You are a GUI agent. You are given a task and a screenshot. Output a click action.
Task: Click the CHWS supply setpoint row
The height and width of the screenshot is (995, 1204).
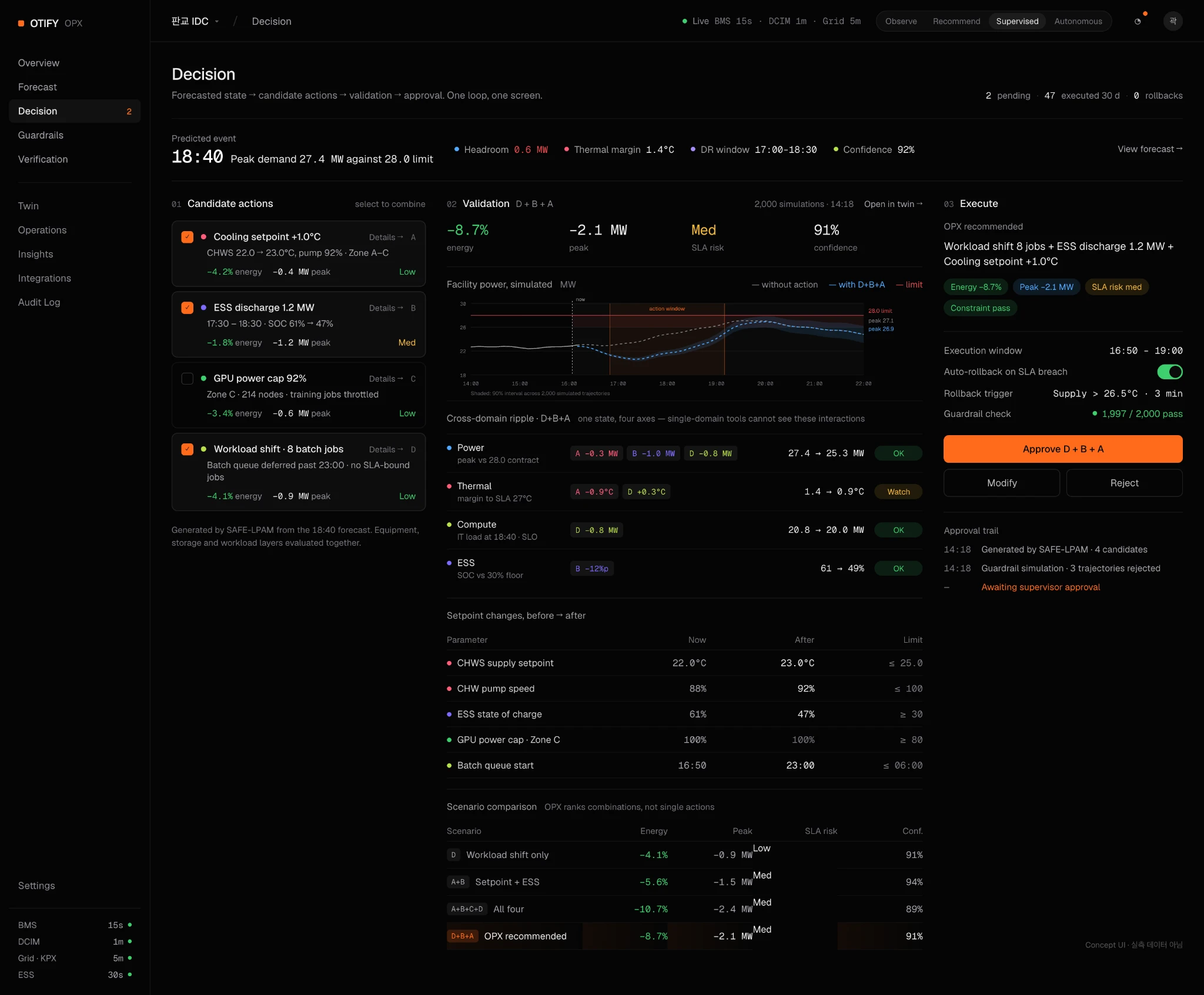(x=684, y=663)
